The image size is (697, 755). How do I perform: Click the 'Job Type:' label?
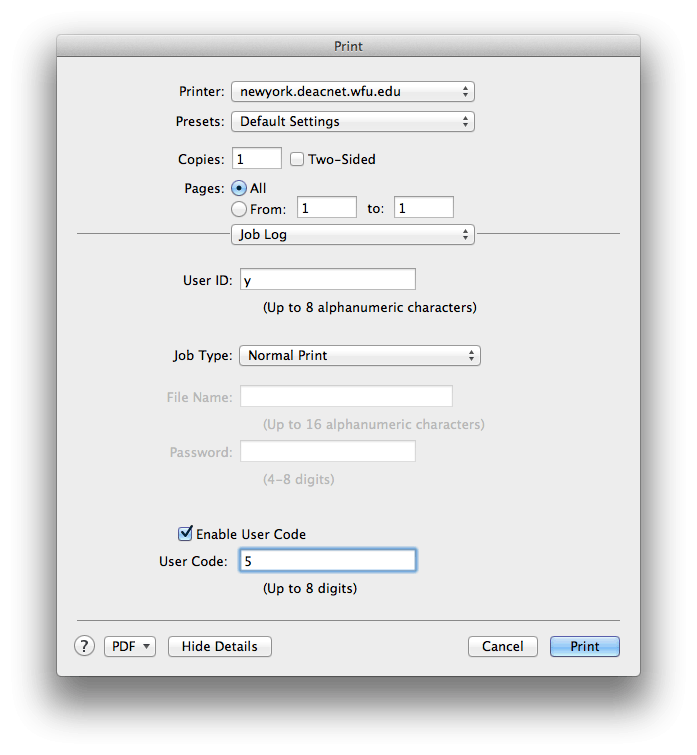click(x=203, y=356)
